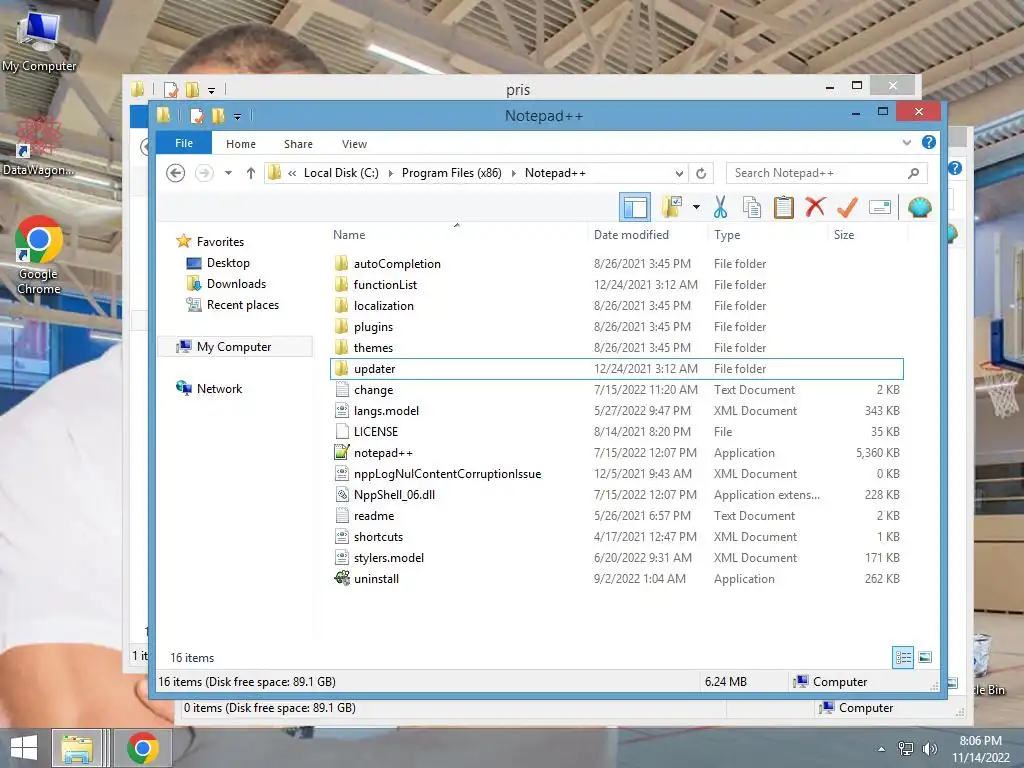This screenshot has height=768, width=1024.
Task: Expand the hidden path chevron in address bar
Action: 292,173
